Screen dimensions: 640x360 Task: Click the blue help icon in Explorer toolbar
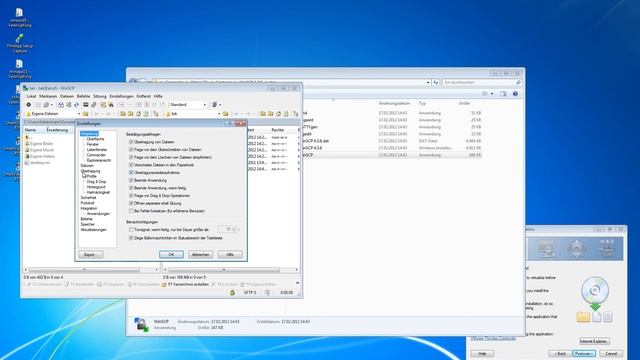click(x=515, y=94)
